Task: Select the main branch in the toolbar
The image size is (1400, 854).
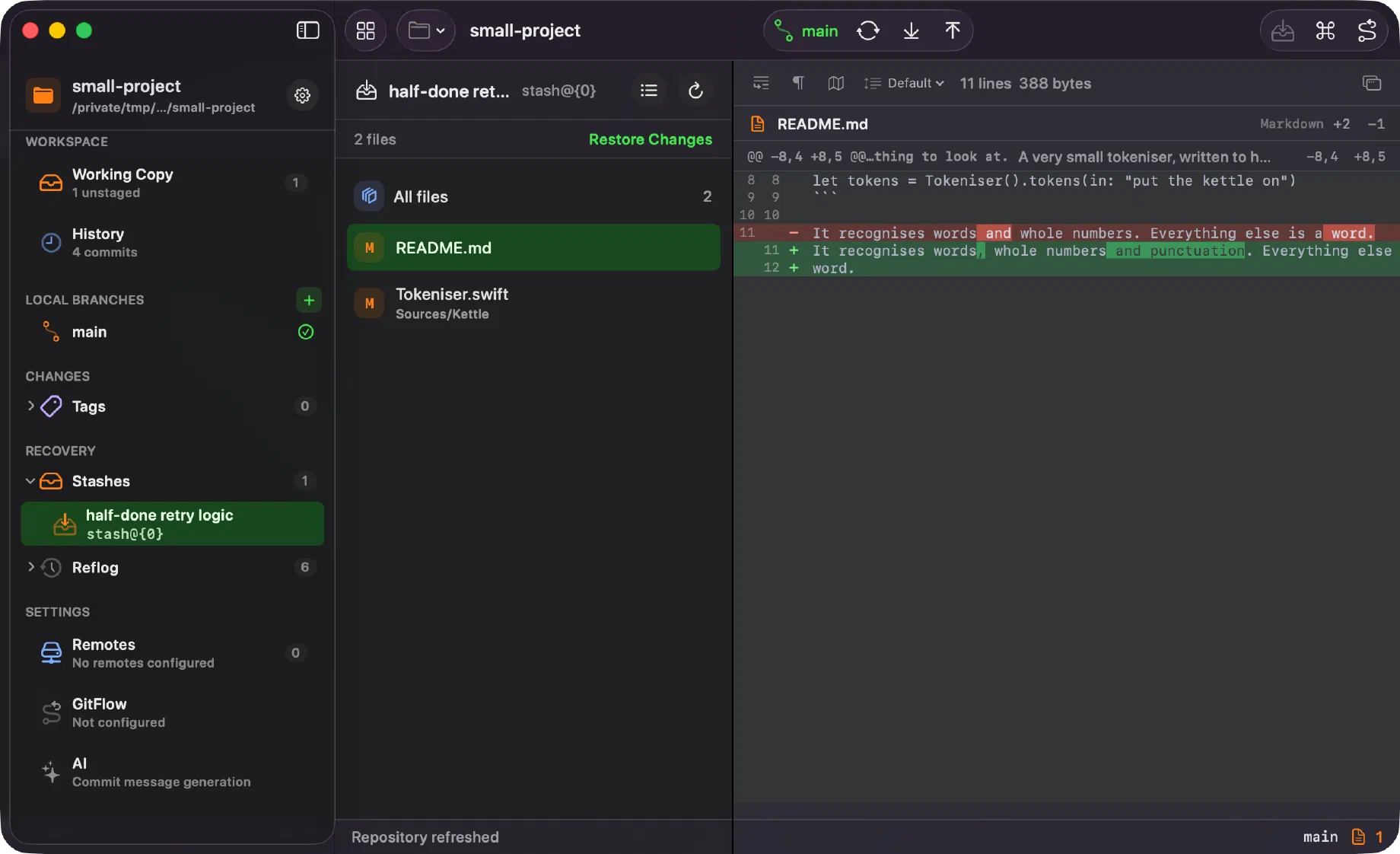Action: coord(807,31)
